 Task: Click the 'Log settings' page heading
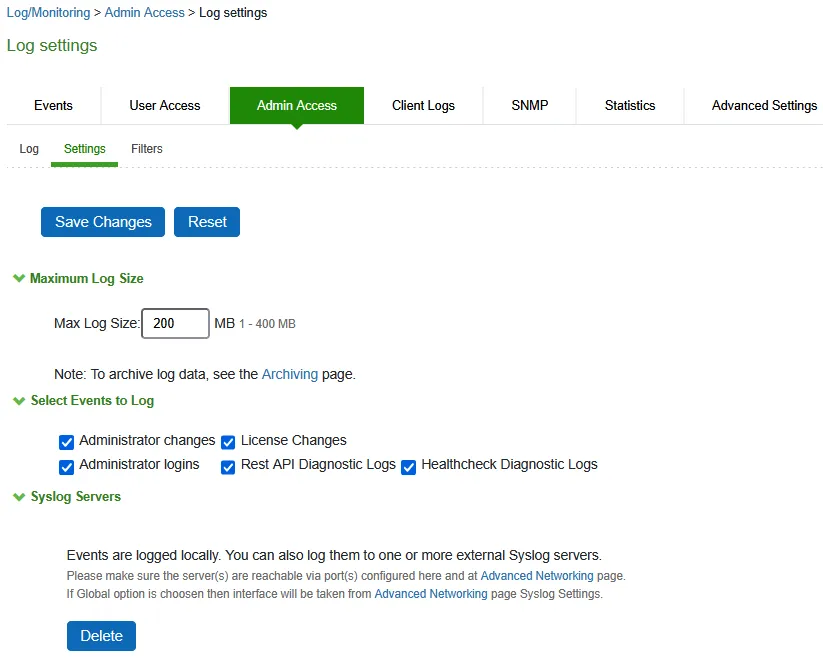[x=52, y=46]
